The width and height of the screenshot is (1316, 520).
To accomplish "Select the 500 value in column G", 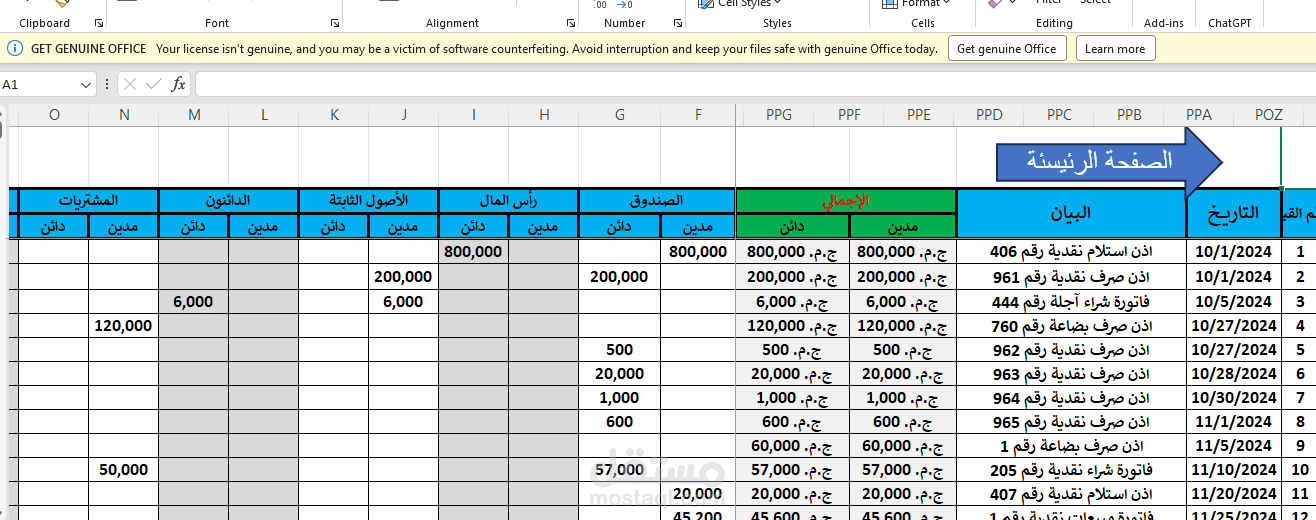I will (620, 349).
